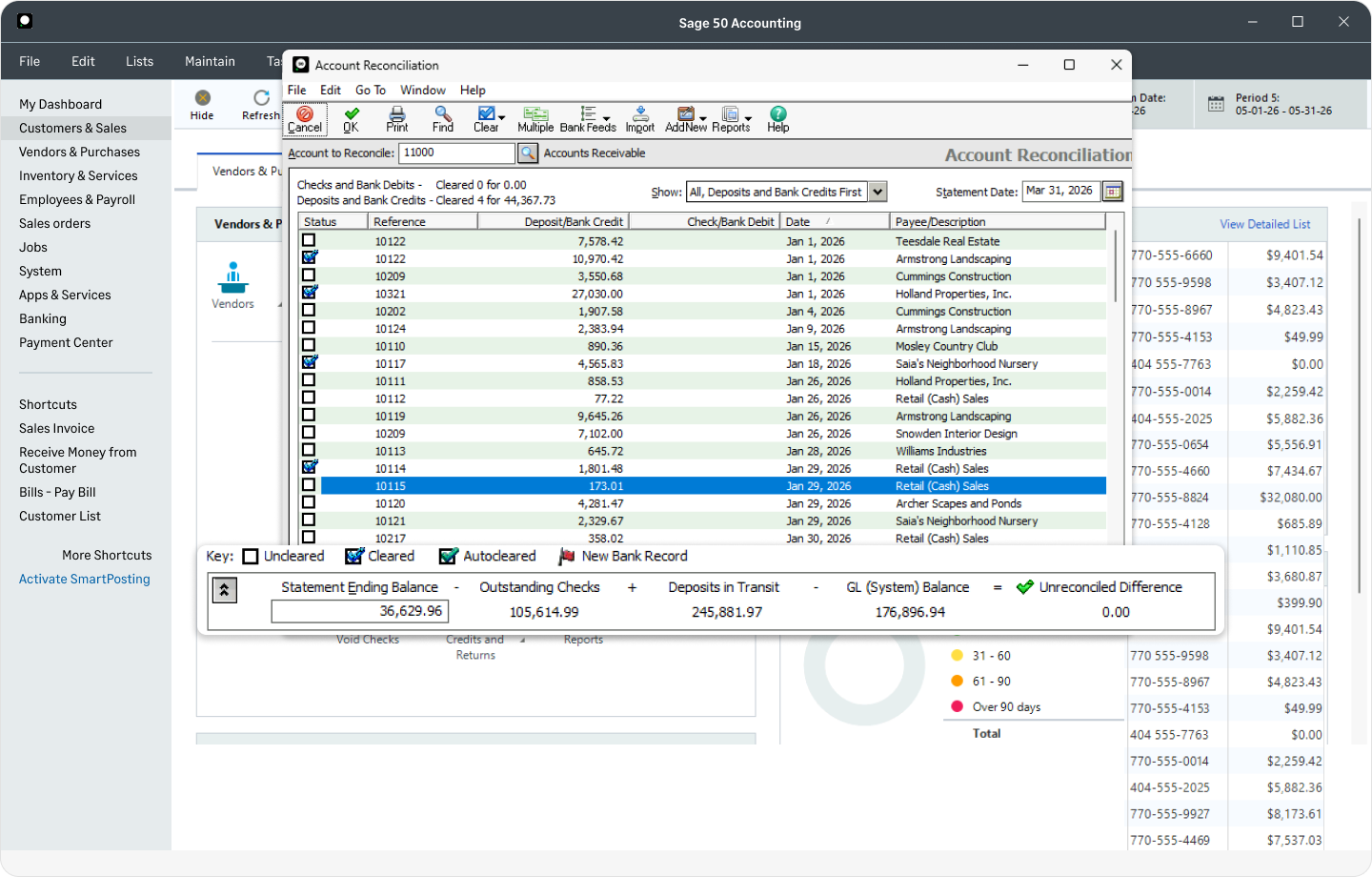The width and height of the screenshot is (1372, 877).
Task: Mark Teesdale Real Estate deposit as cleared
Action: (x=309, y=240)
